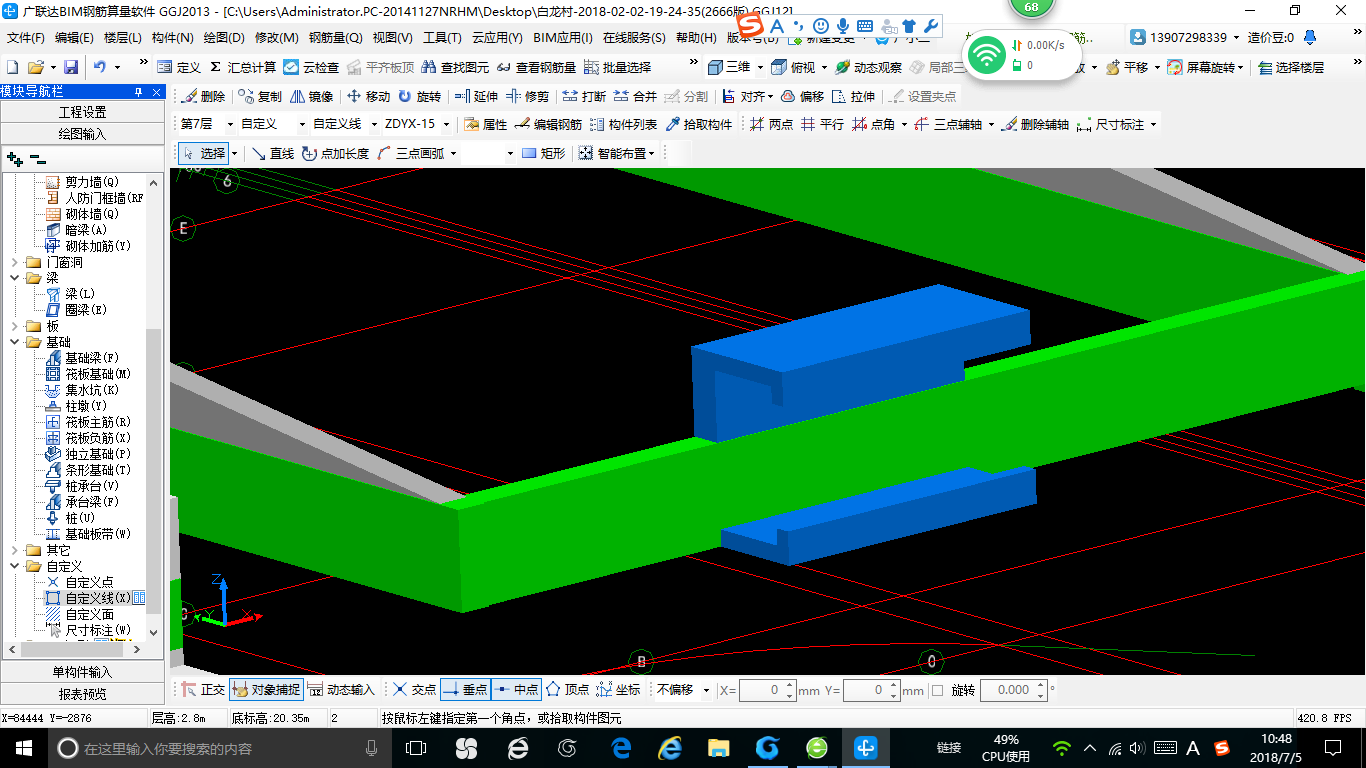Expand the 其它 tree node
The image size is (1366, 768).
point(14,550)
